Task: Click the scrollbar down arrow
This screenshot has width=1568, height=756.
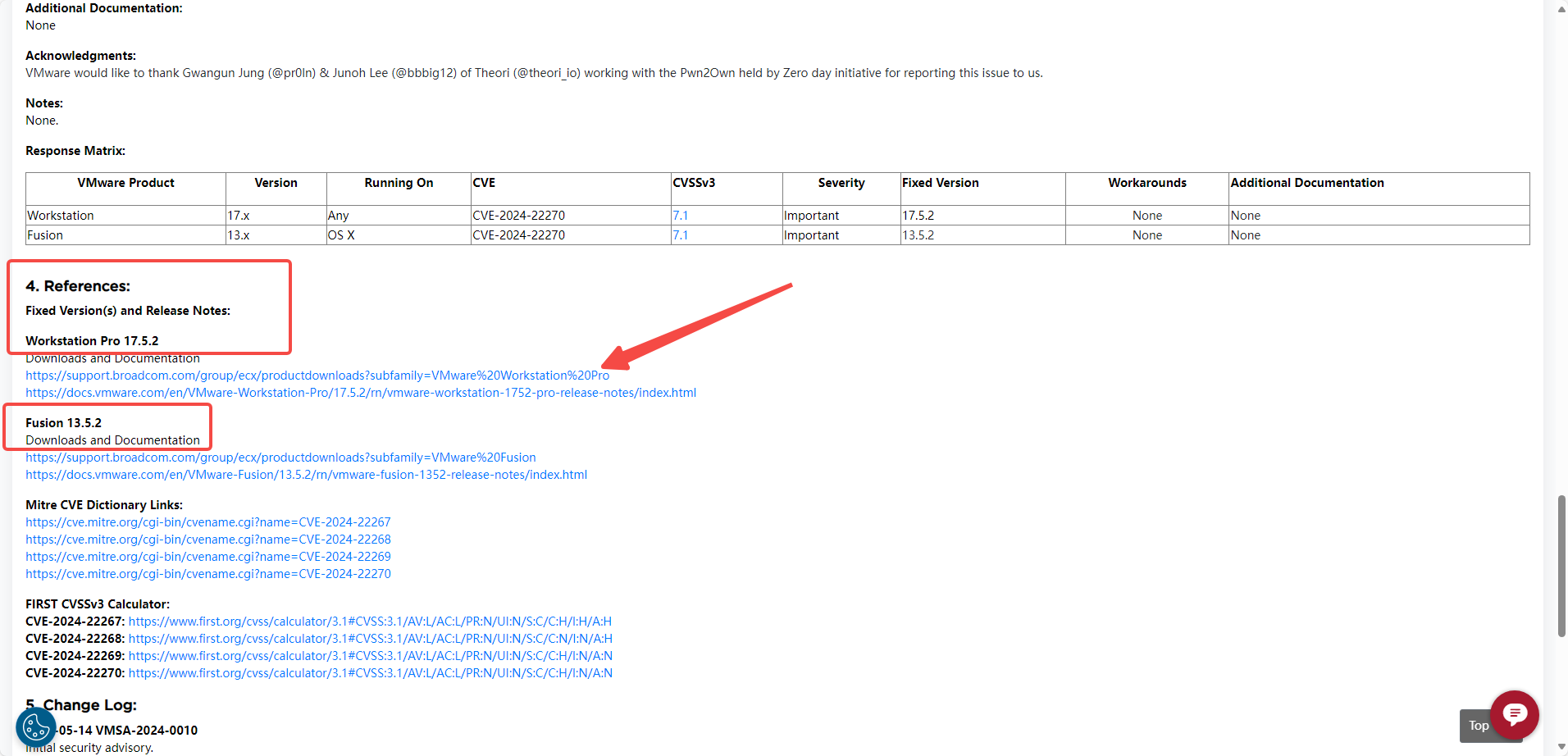Action: tap(1561, 747)
